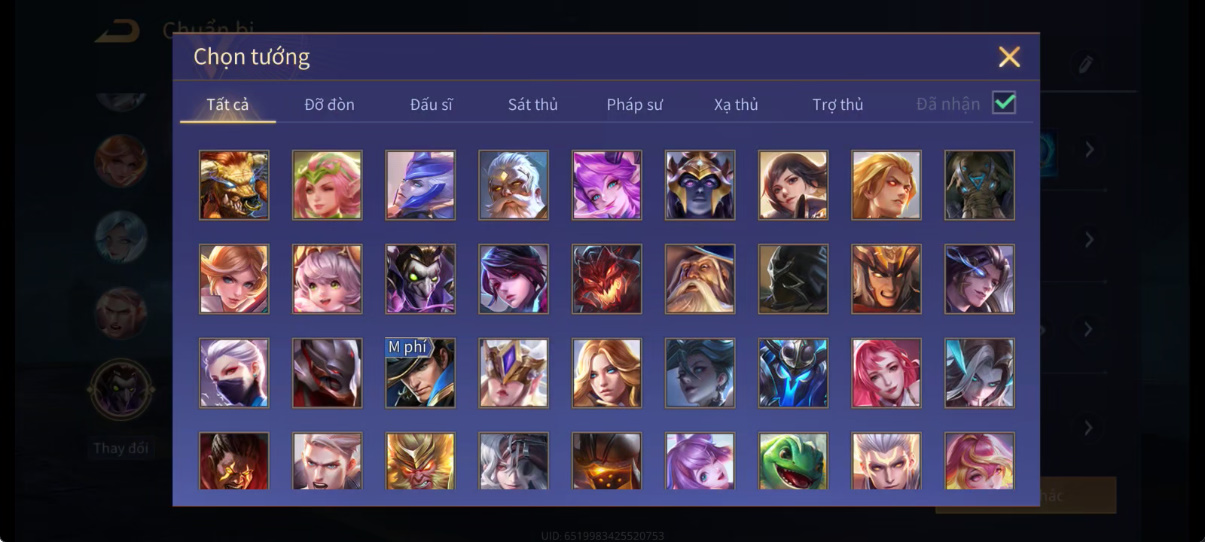
Task: Select the masked silver-haired ninja hero
Action: pos(234,373)
